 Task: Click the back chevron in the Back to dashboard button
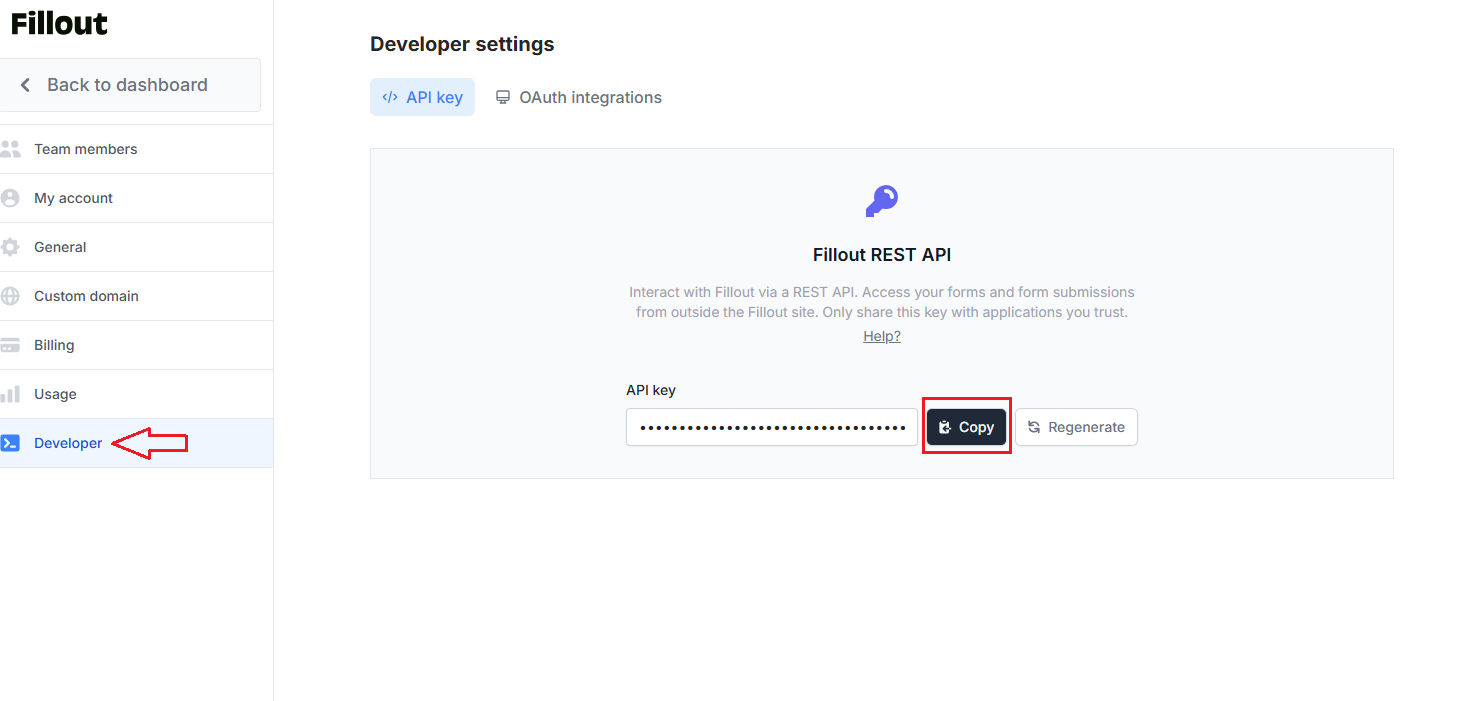(x=26, y=85)
